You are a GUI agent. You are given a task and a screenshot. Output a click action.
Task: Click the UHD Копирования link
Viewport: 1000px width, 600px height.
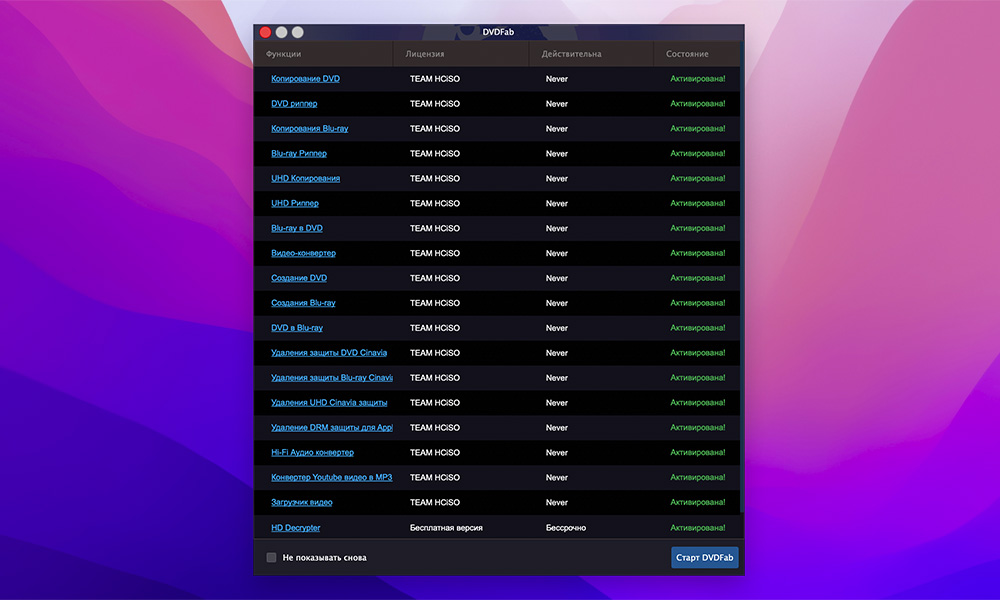click(x=305, y=179)
